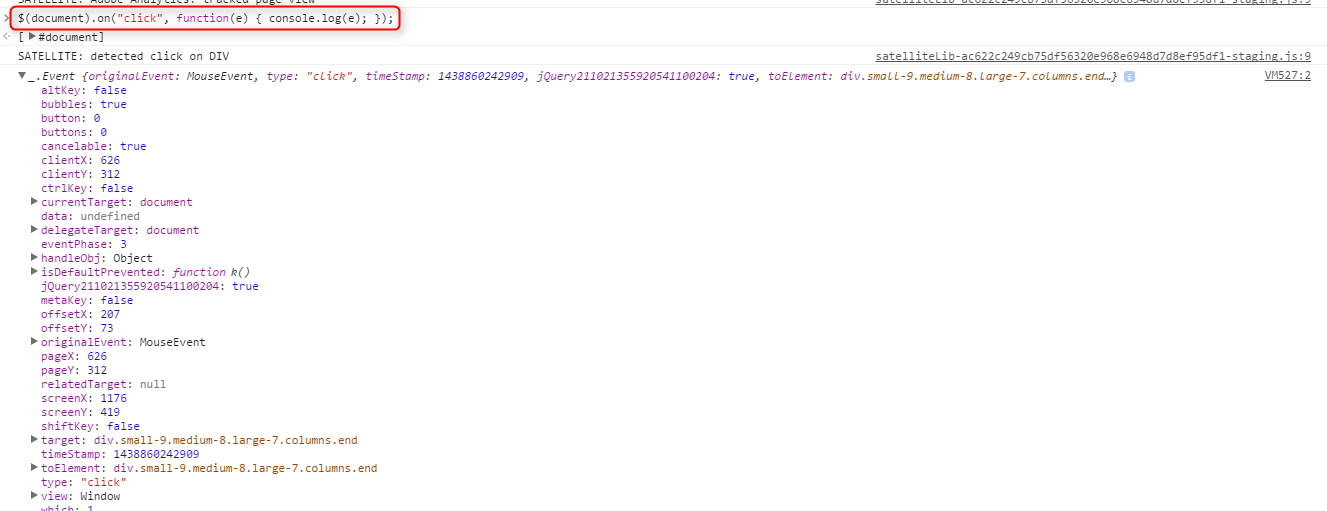
Task: Click the input prompt chevron beside $(document) command
Action: click(x=9, y=19)
